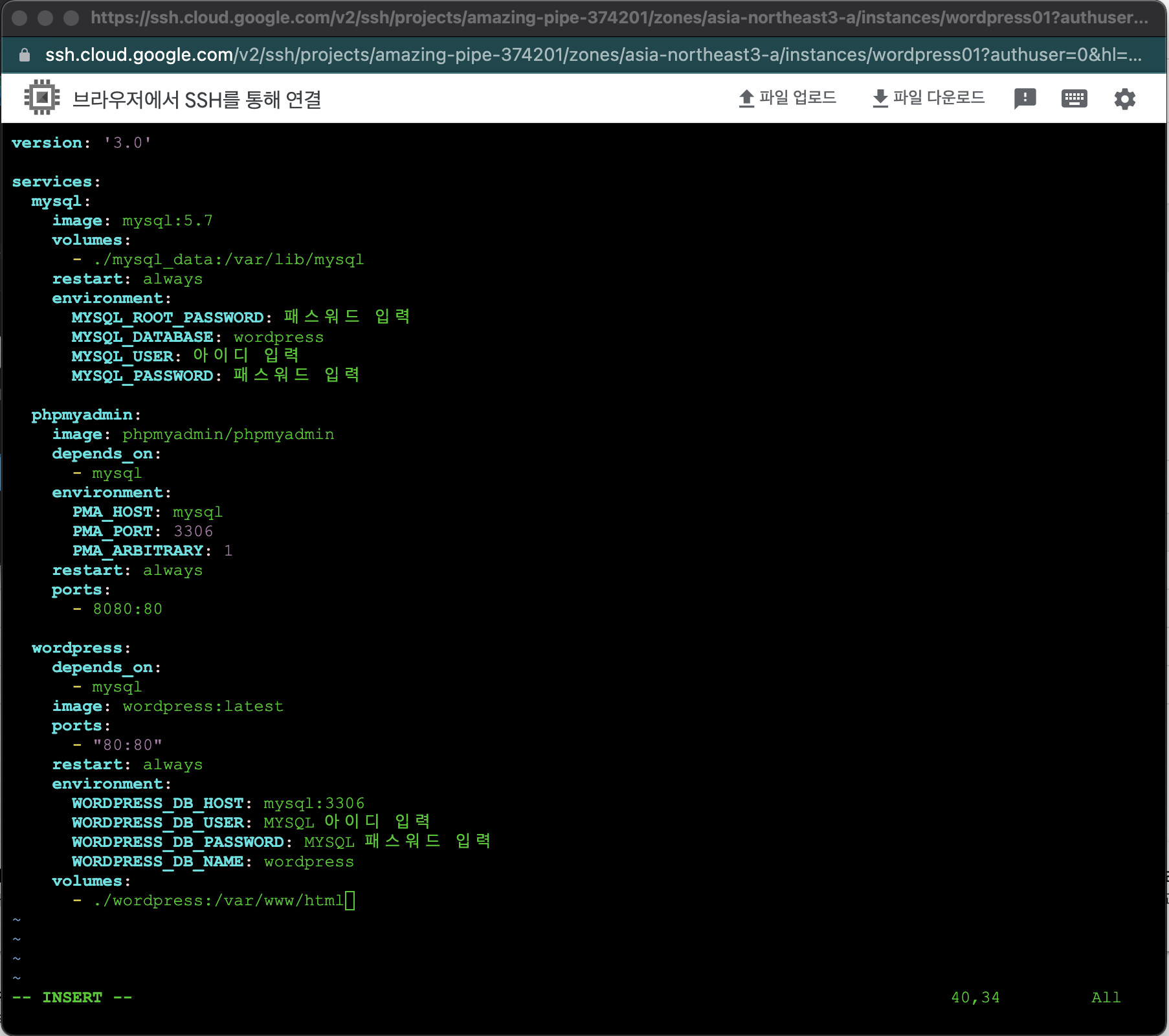This screenshot has width=1169, height=1036.
Task: Click the WORDPRESS_DB_HOST: mysql:3306 line
Action: (x=219, y=804)
